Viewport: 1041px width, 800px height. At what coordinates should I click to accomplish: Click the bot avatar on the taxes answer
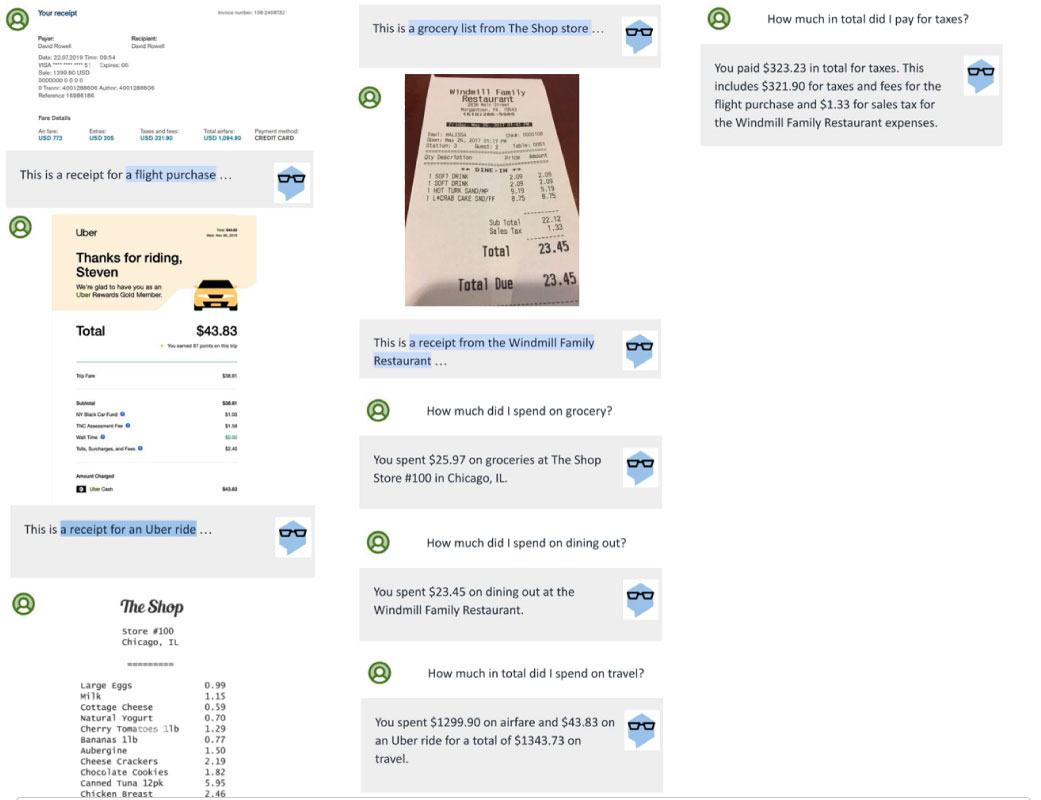click(x=981, y=75)
